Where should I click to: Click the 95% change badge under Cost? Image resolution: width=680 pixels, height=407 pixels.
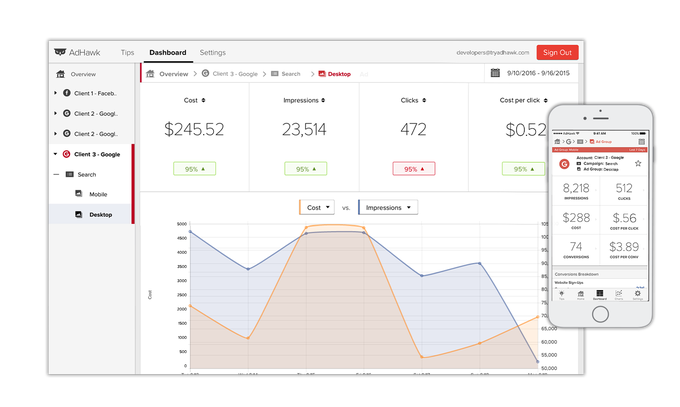(195, 169)
